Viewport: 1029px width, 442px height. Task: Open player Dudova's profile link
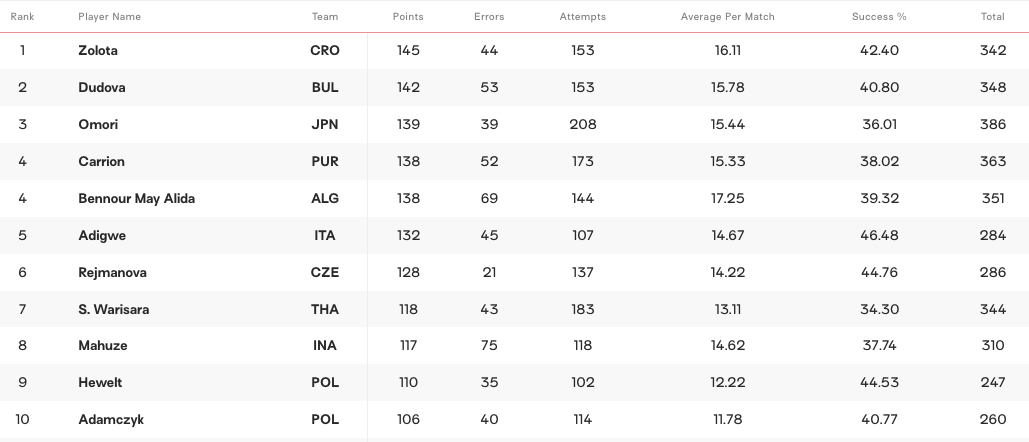(101, 88)
